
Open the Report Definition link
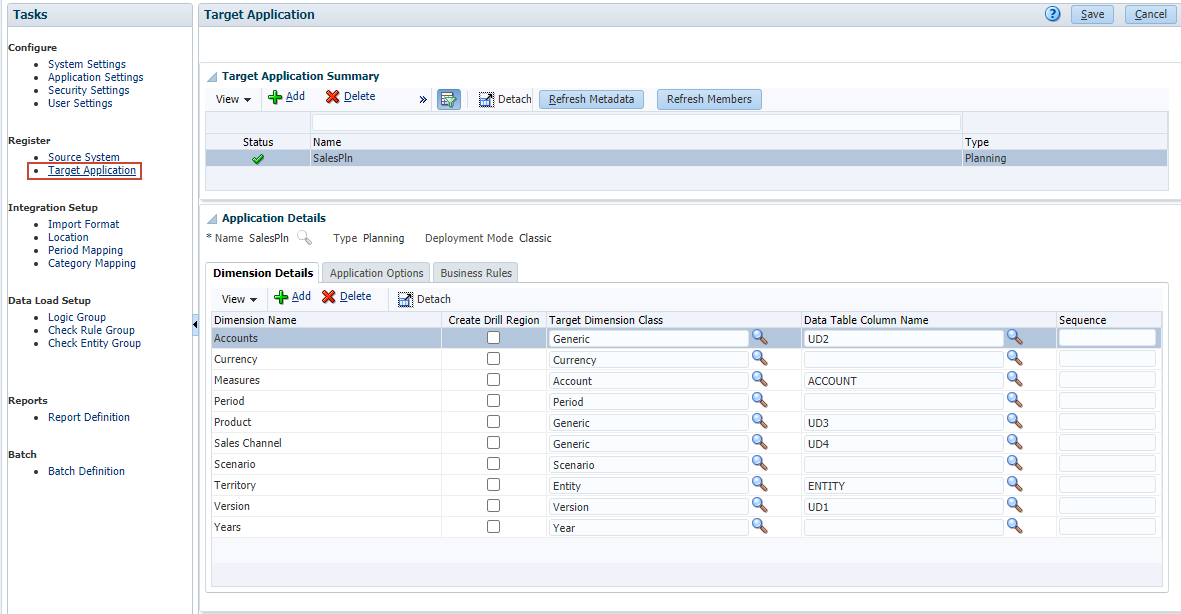pyautogui.click(x=89, y=417)
